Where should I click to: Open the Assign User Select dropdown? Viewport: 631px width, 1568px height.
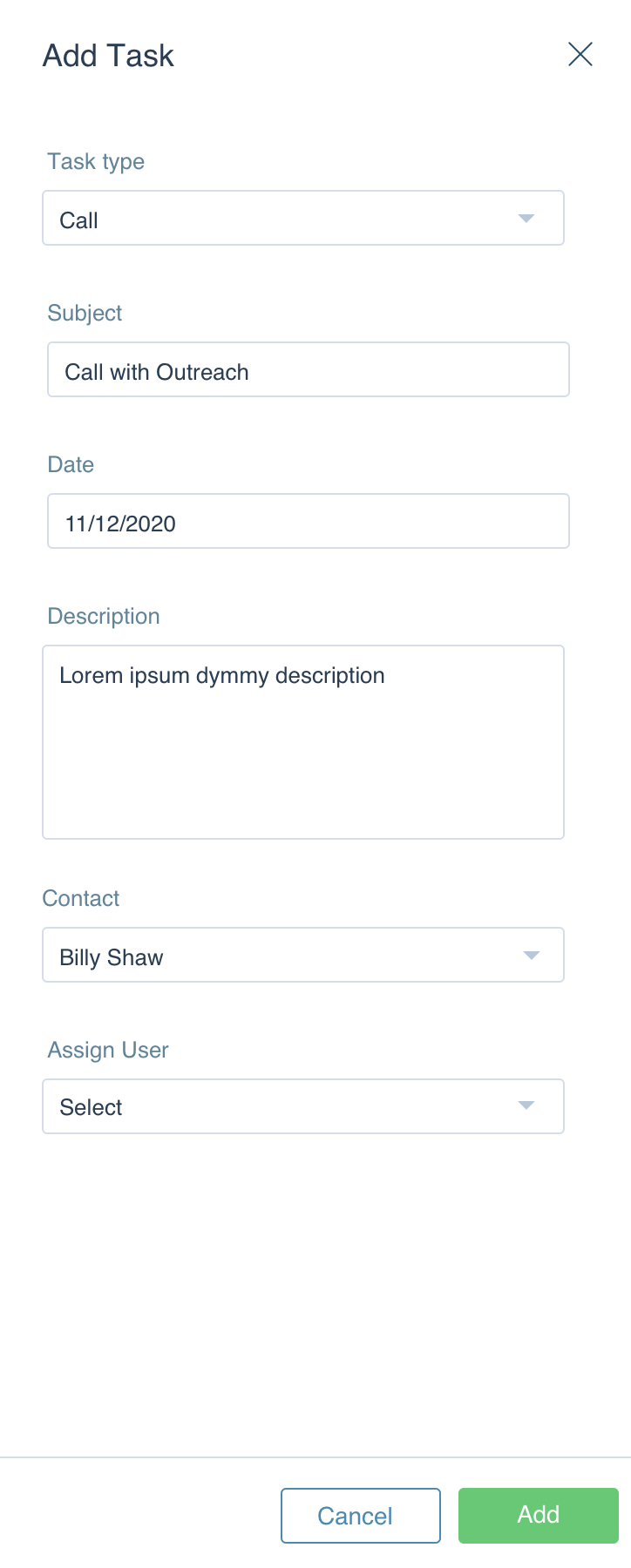click(303, 1106)
